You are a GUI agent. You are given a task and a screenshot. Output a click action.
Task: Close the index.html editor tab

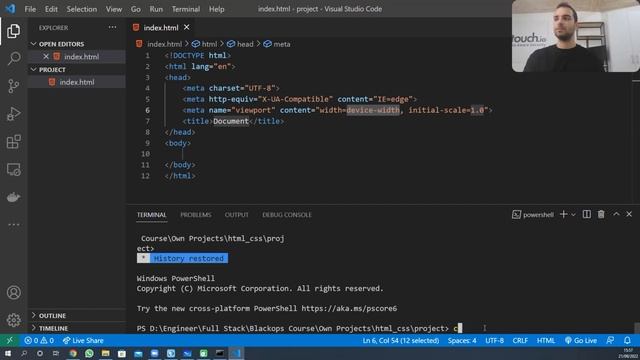(187, 27)
